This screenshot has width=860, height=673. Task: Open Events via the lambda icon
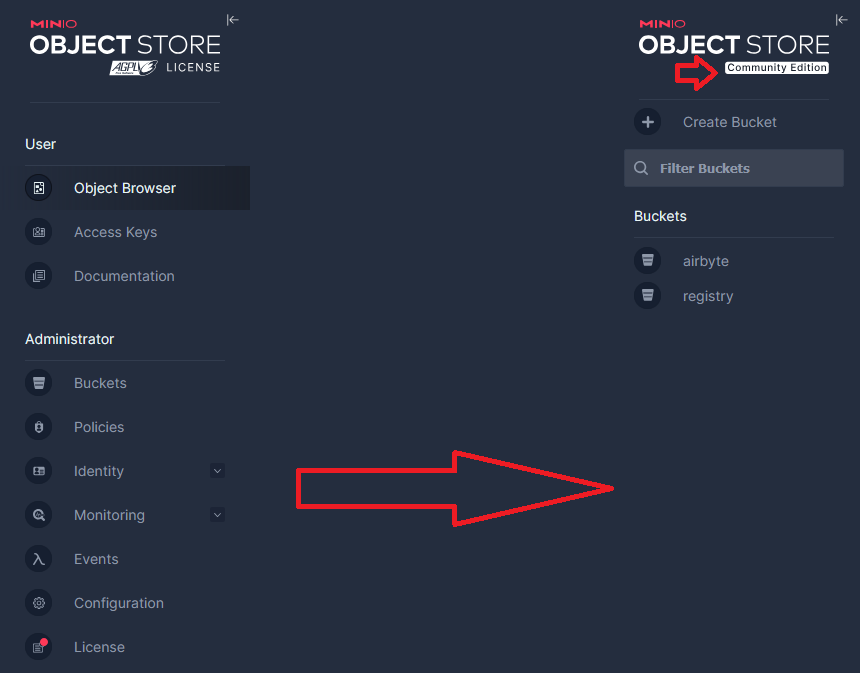click(38, 558)
